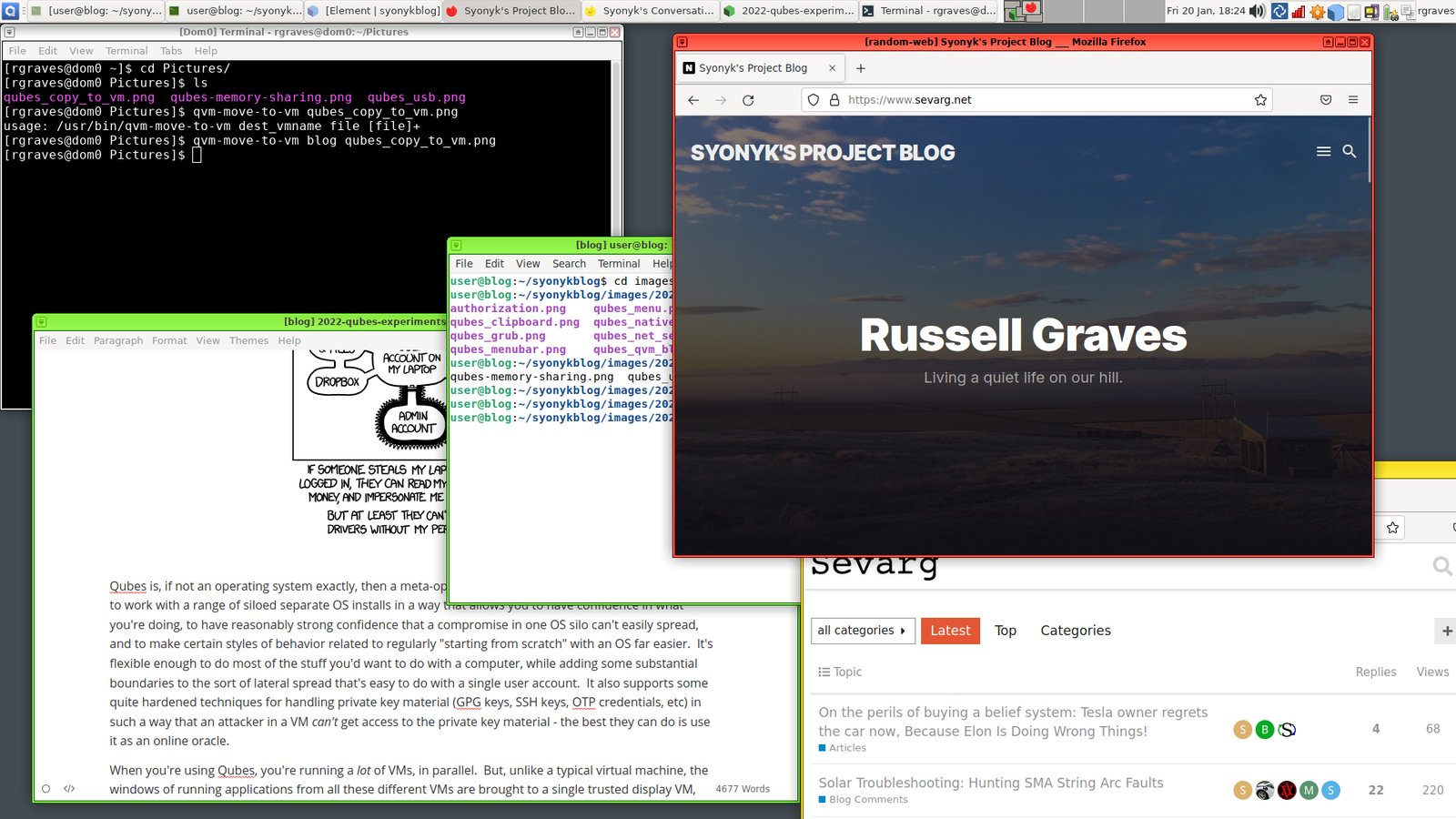Viewport: 1456px width, 819px height.
Task: Click the Latest button in forum
Action: (950, 631)
